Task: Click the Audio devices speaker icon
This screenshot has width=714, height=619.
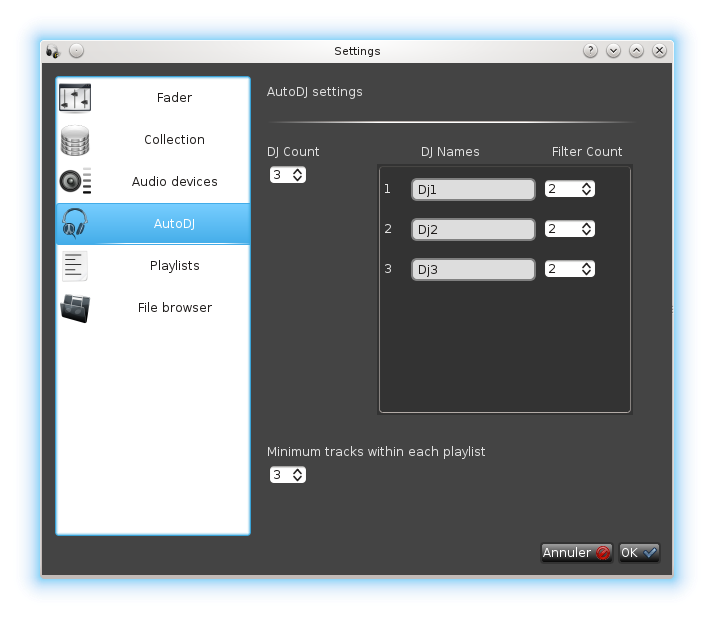Action: point(76,181)
